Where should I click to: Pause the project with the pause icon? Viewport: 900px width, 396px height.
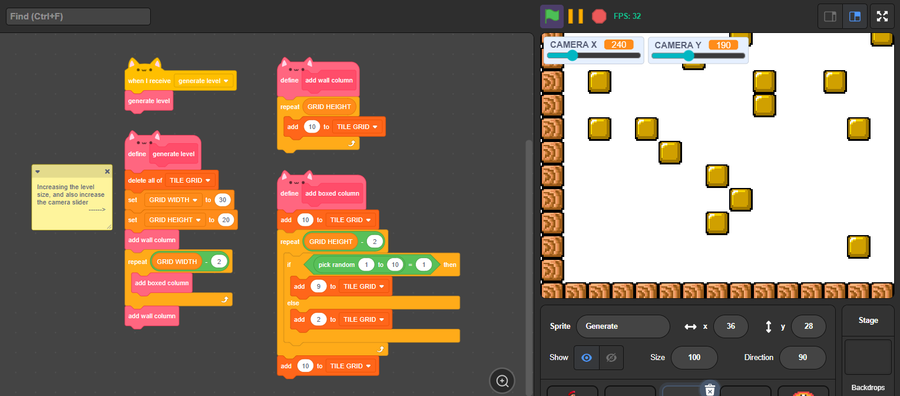click(x=576, y=16)
